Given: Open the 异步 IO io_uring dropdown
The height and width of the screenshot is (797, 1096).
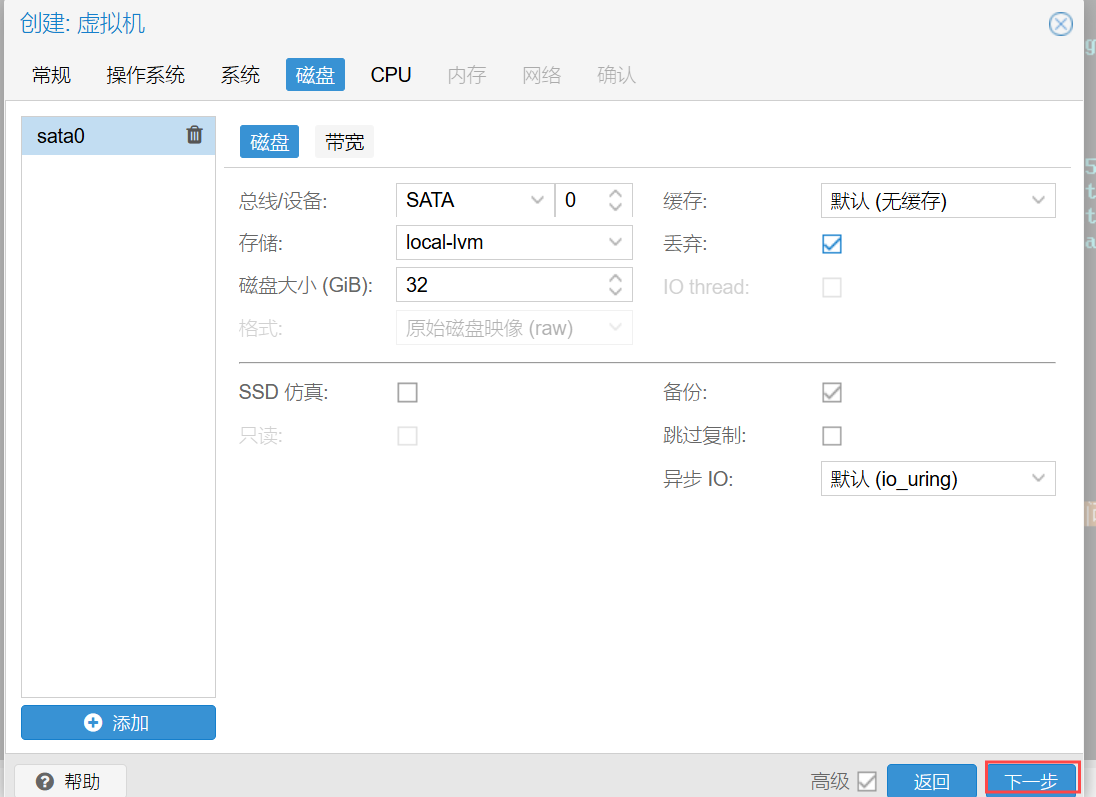Looking at the screenshot, I should coord(1038,478).
